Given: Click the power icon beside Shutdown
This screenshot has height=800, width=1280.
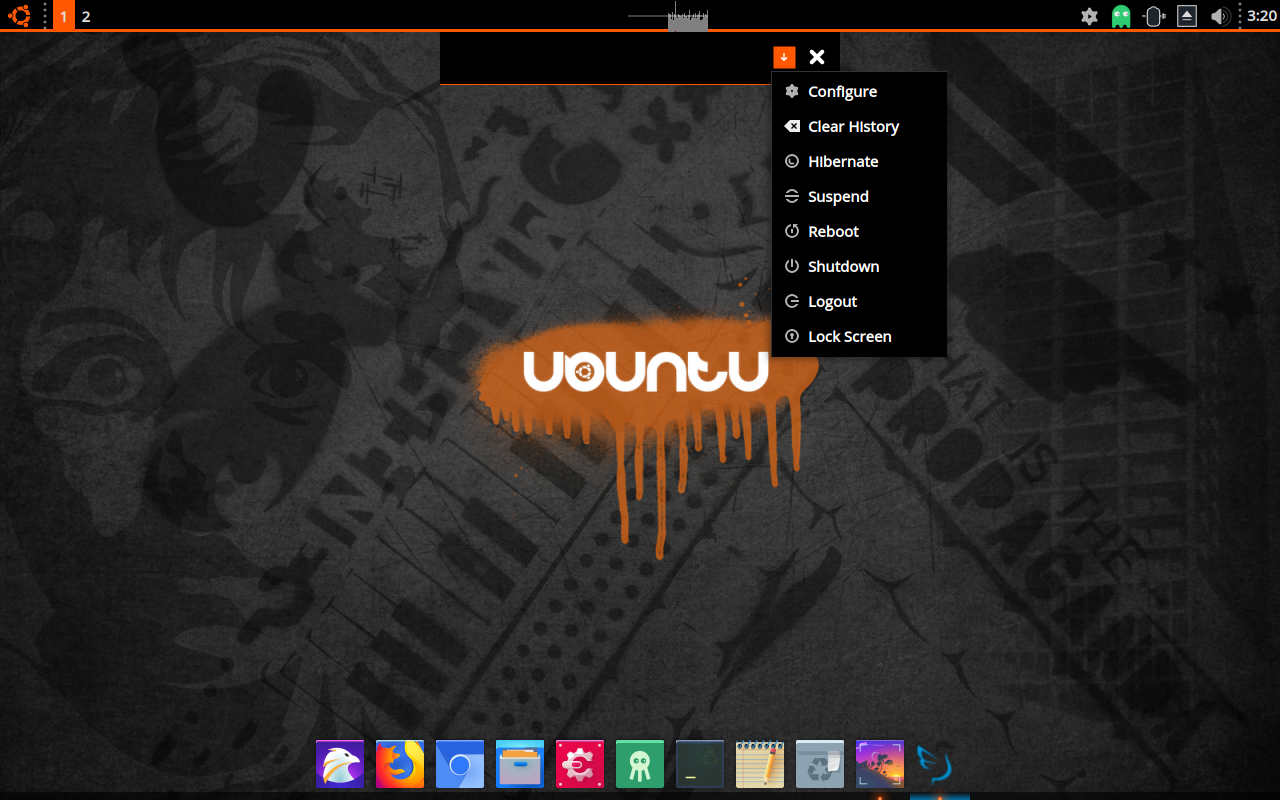Looking at the screenshot, I should pos(792,266).
